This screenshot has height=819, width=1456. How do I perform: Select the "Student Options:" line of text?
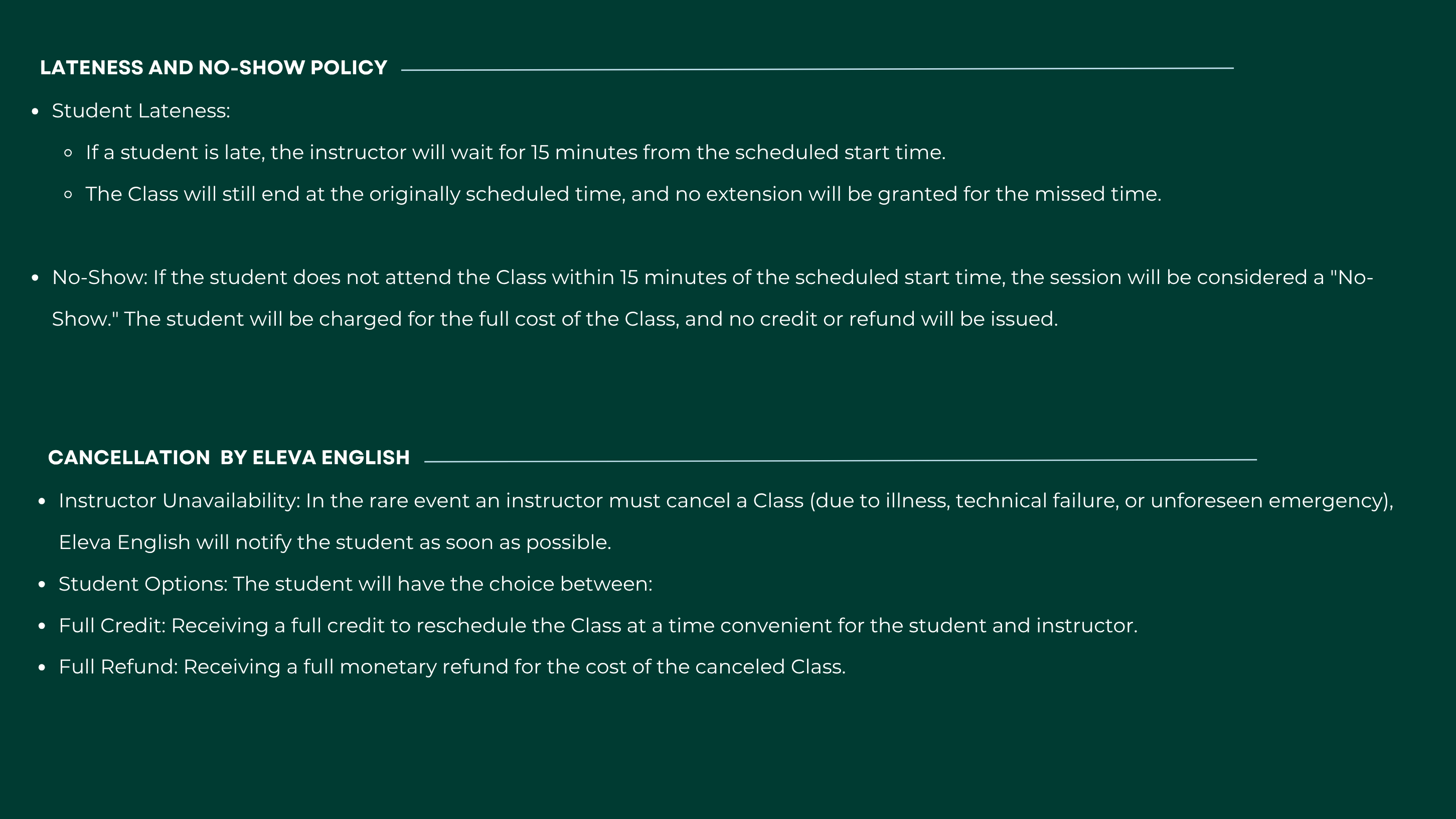pyautogui.click(x=355, y=584)
